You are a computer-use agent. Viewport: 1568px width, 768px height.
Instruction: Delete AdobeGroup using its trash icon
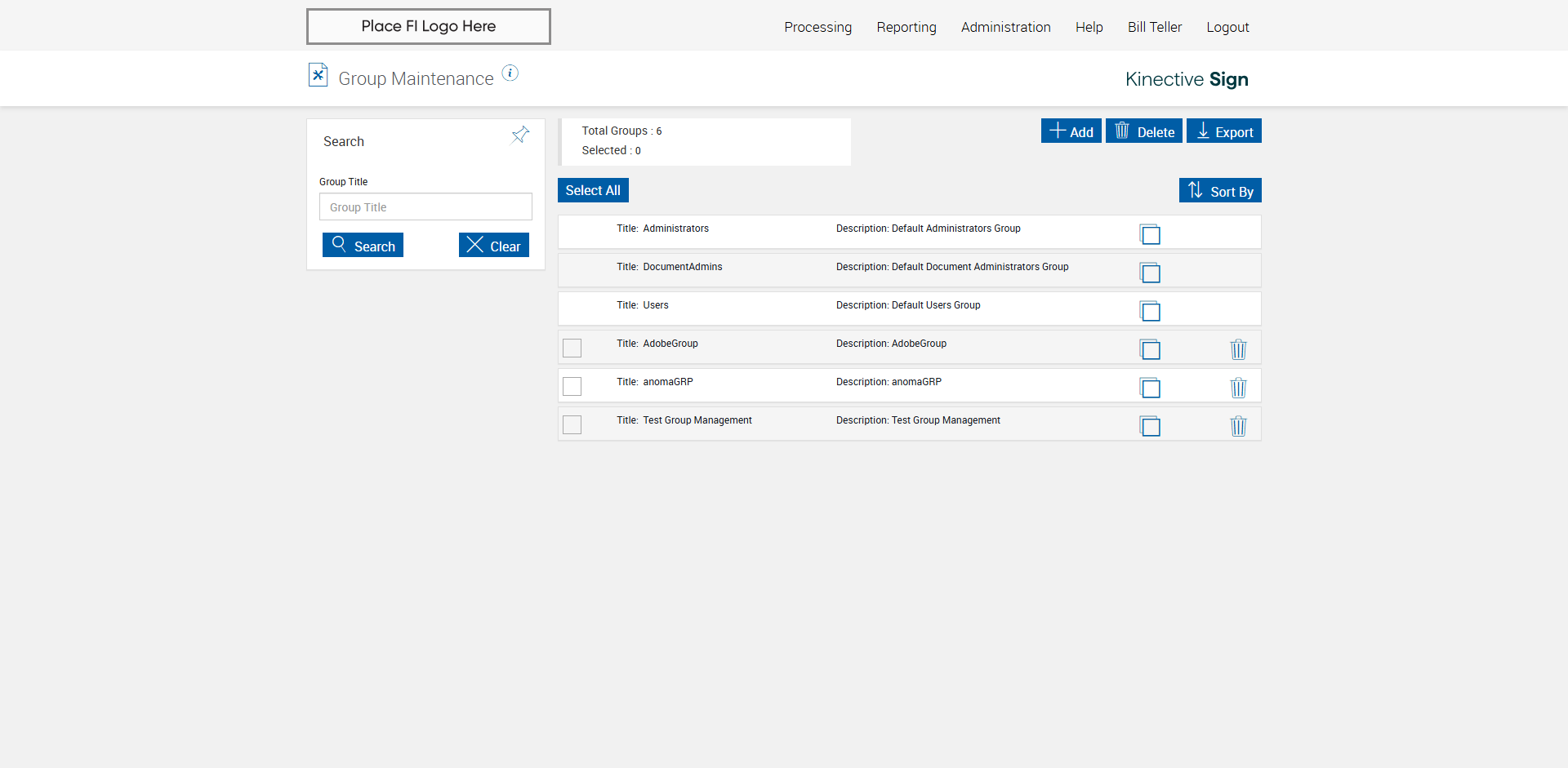click(x=1238, y=349)
